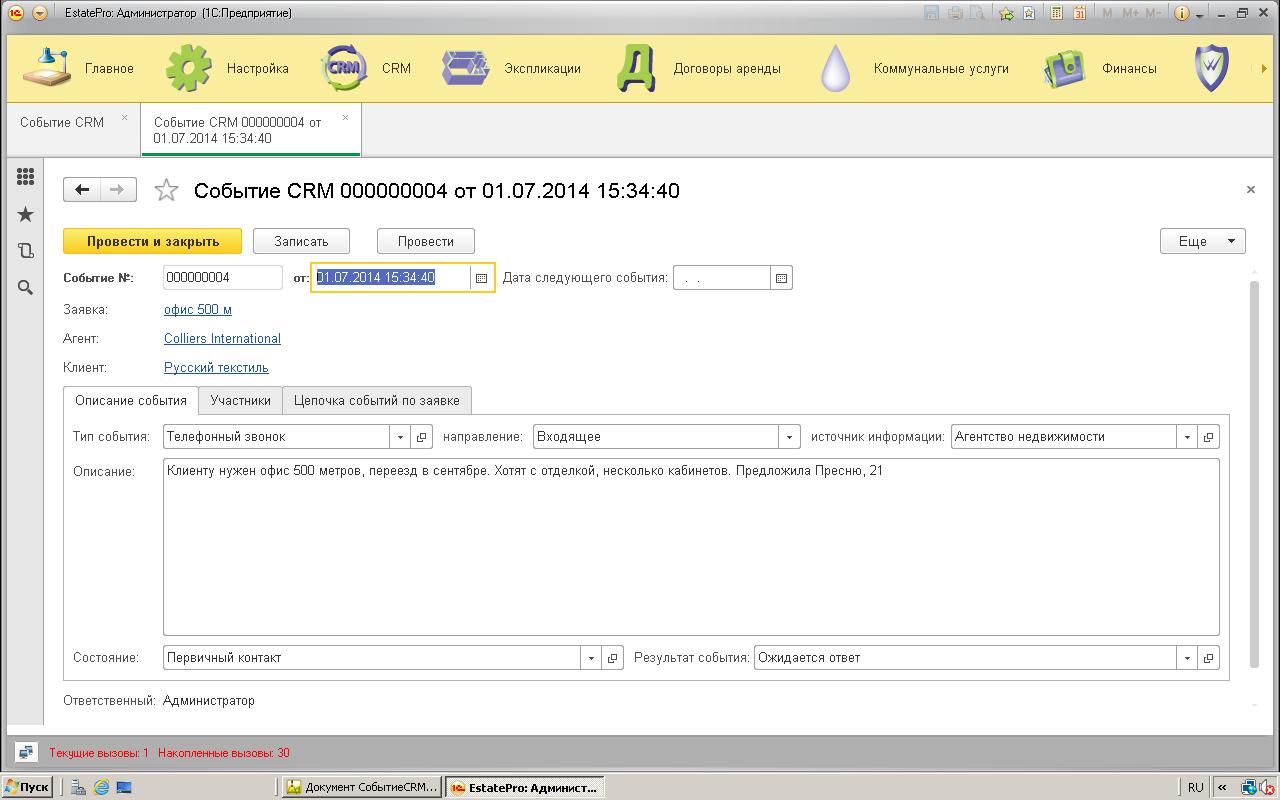Click the Дата следующего события field
The height and width of the screenshot is (800, 1280).
click(x=722, y=278)
